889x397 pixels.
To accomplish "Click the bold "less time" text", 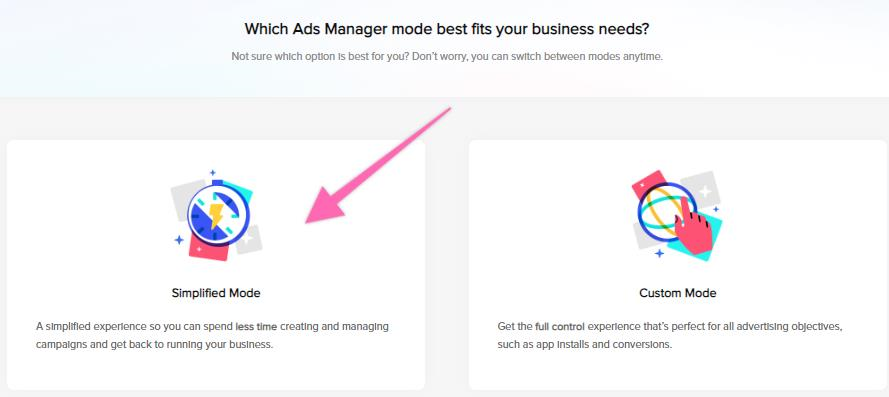I will (256, 327).
